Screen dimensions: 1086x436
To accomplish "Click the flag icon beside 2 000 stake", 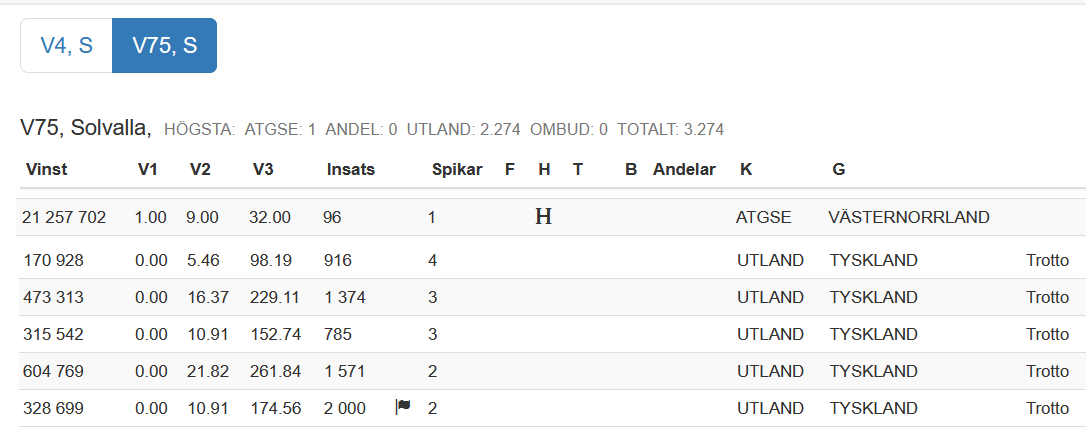I will tap(403, 406).
